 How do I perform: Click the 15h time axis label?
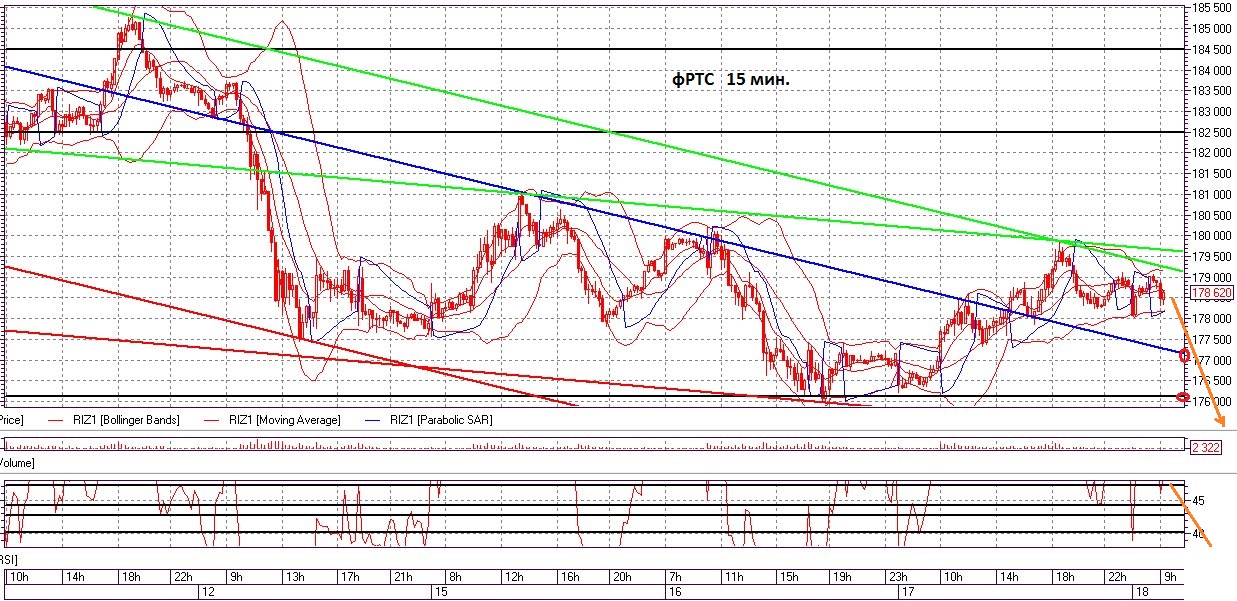(x=791, y=577)
